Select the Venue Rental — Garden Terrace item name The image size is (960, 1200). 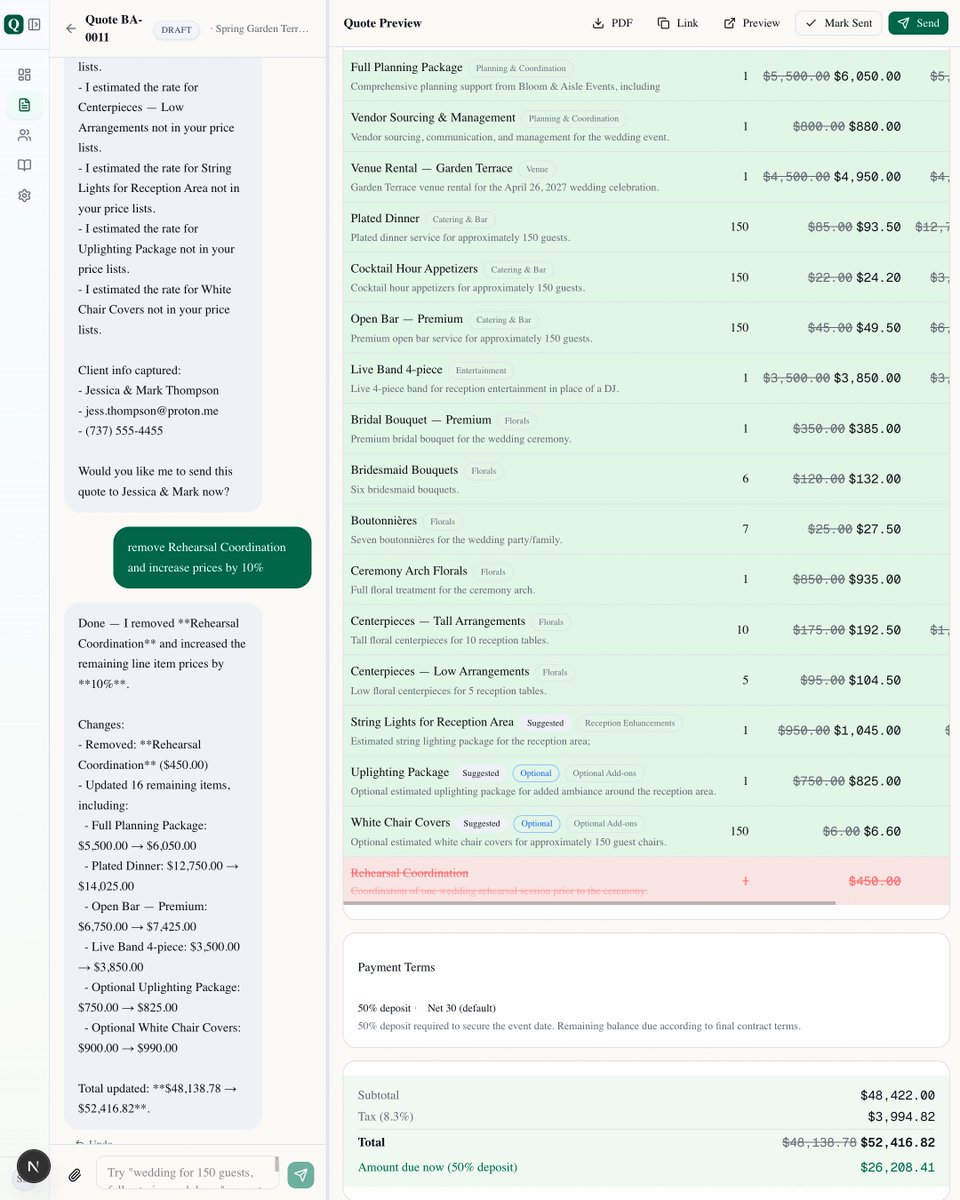pyautogui.click(x=431, y=169)
